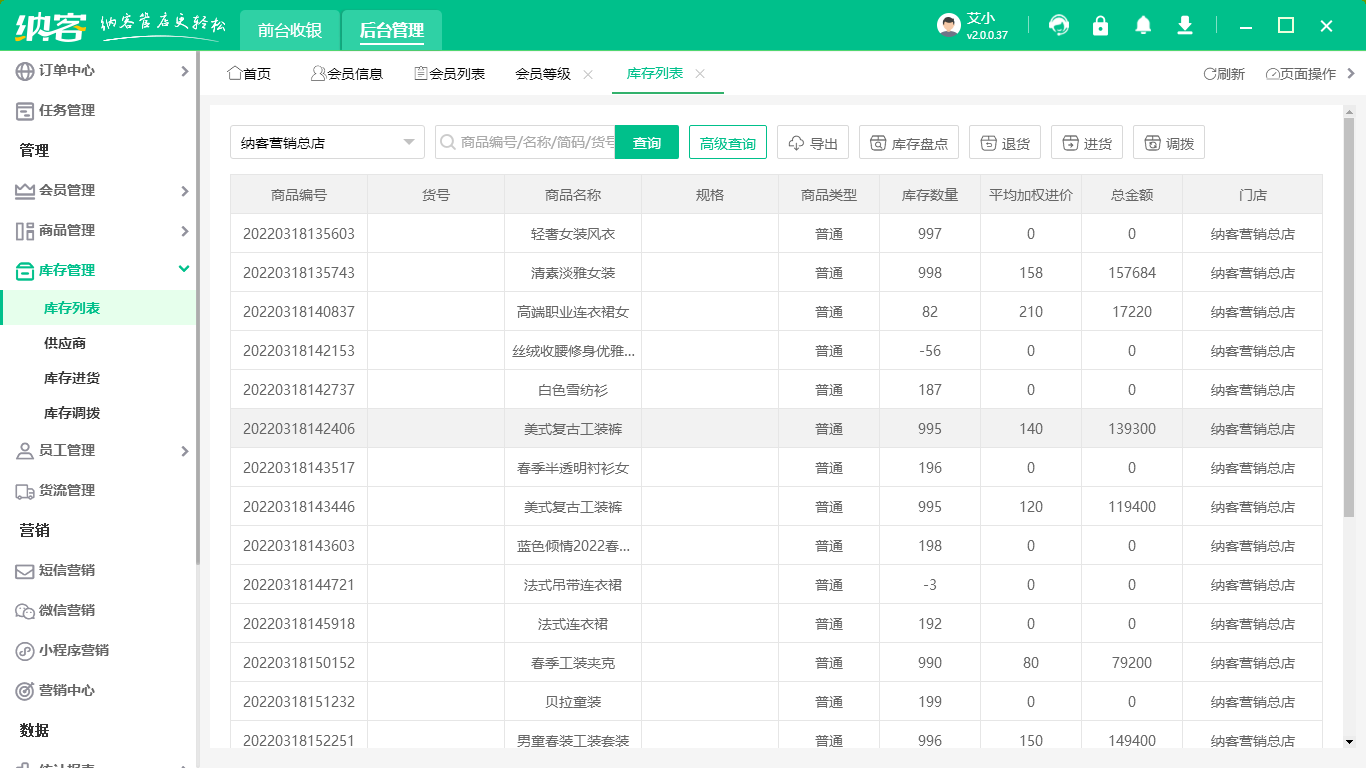Collapse 库存管理 submenu chevron
This screenshot has height=768, width=1366.
184,269
